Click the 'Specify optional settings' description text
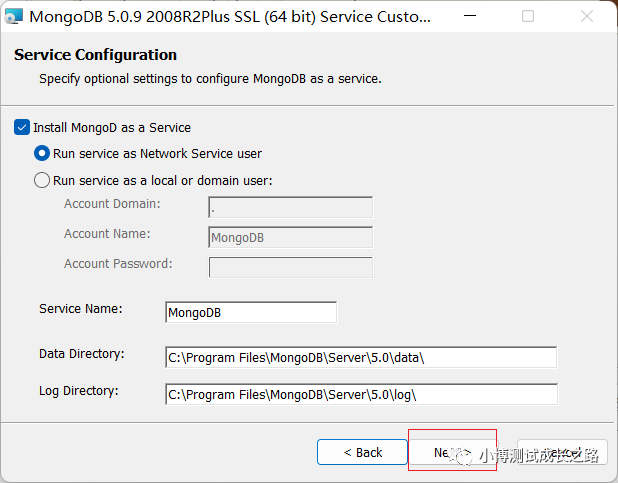 tap(210, 79)
